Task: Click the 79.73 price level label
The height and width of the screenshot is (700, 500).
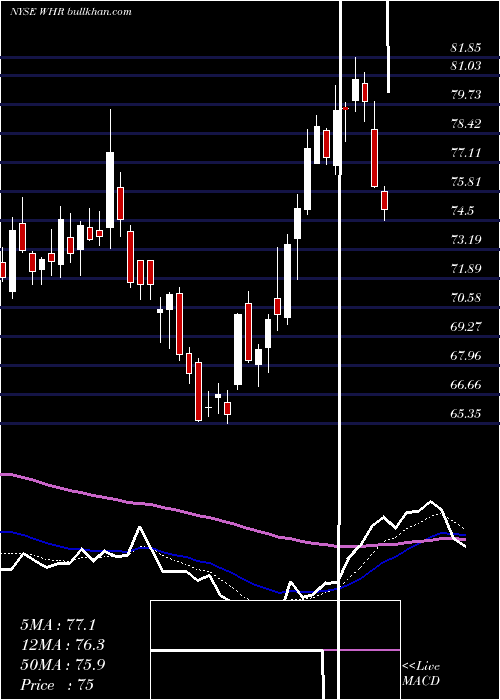Action: pyautogui.click(x=466, y=95)
